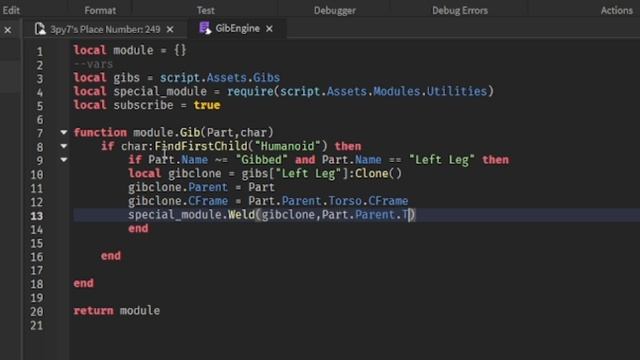Click the "Left Leg" string on line 9
640x360 pixels.
[442, 160]
